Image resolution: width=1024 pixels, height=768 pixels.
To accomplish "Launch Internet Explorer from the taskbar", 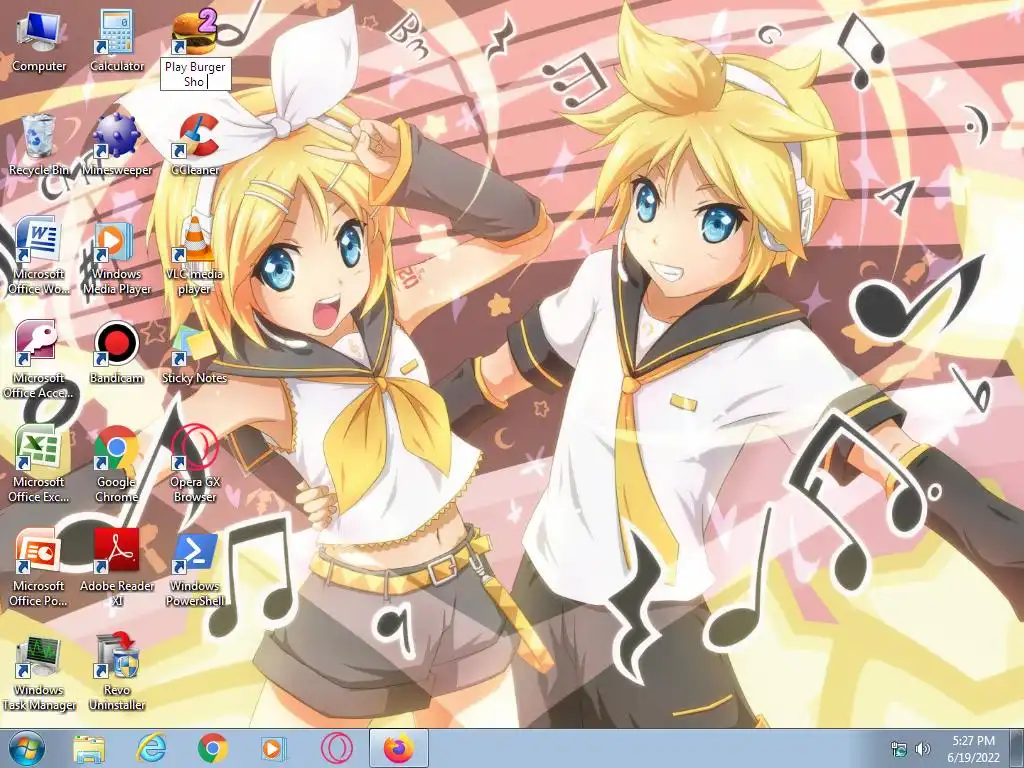I will (152, 748).
